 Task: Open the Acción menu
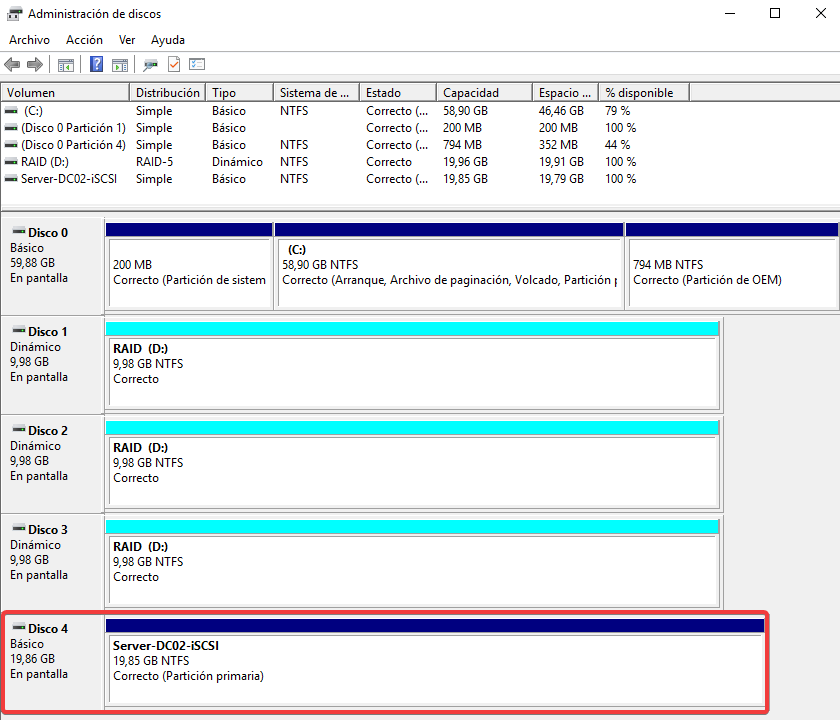coord(84,40)
